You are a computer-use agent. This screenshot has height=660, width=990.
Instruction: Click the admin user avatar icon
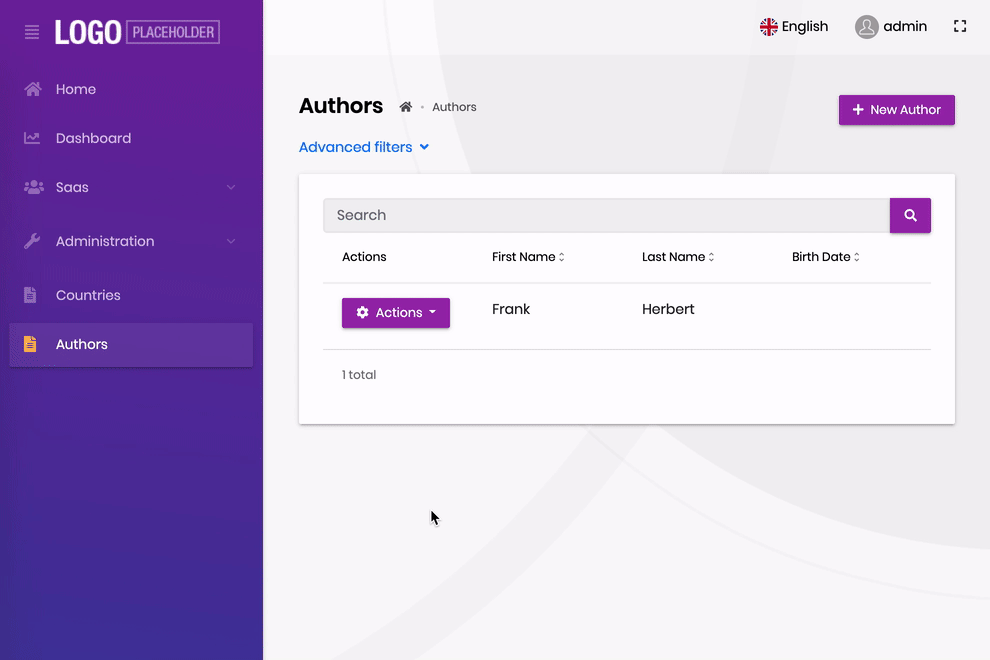point(866,27)
